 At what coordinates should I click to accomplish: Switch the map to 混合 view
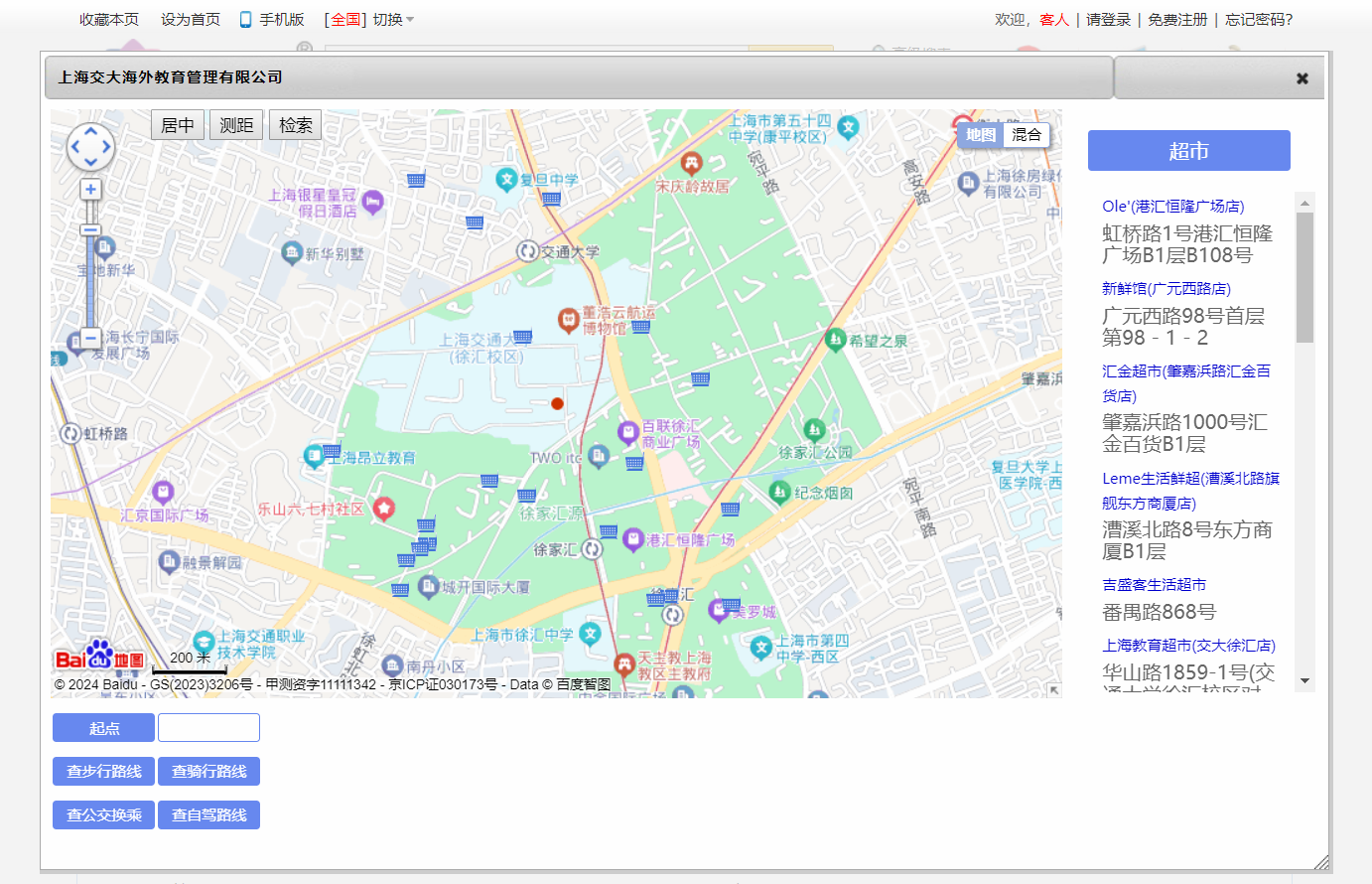pyautogui.click(x=1027, y=135)
